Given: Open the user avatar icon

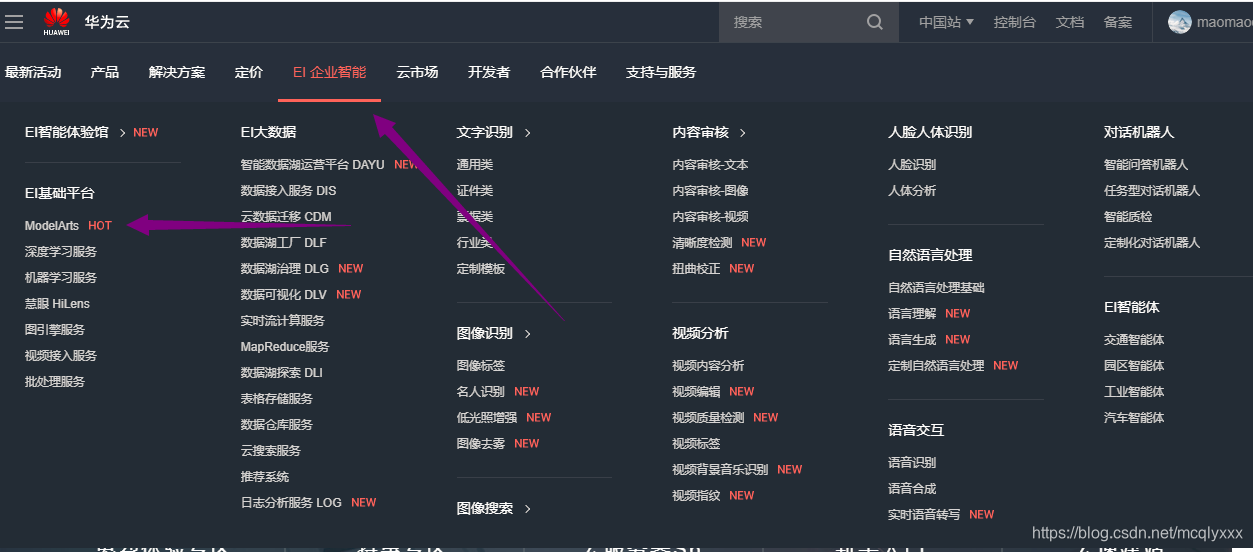Looking at the screenshot, I should pos(1180,22).
